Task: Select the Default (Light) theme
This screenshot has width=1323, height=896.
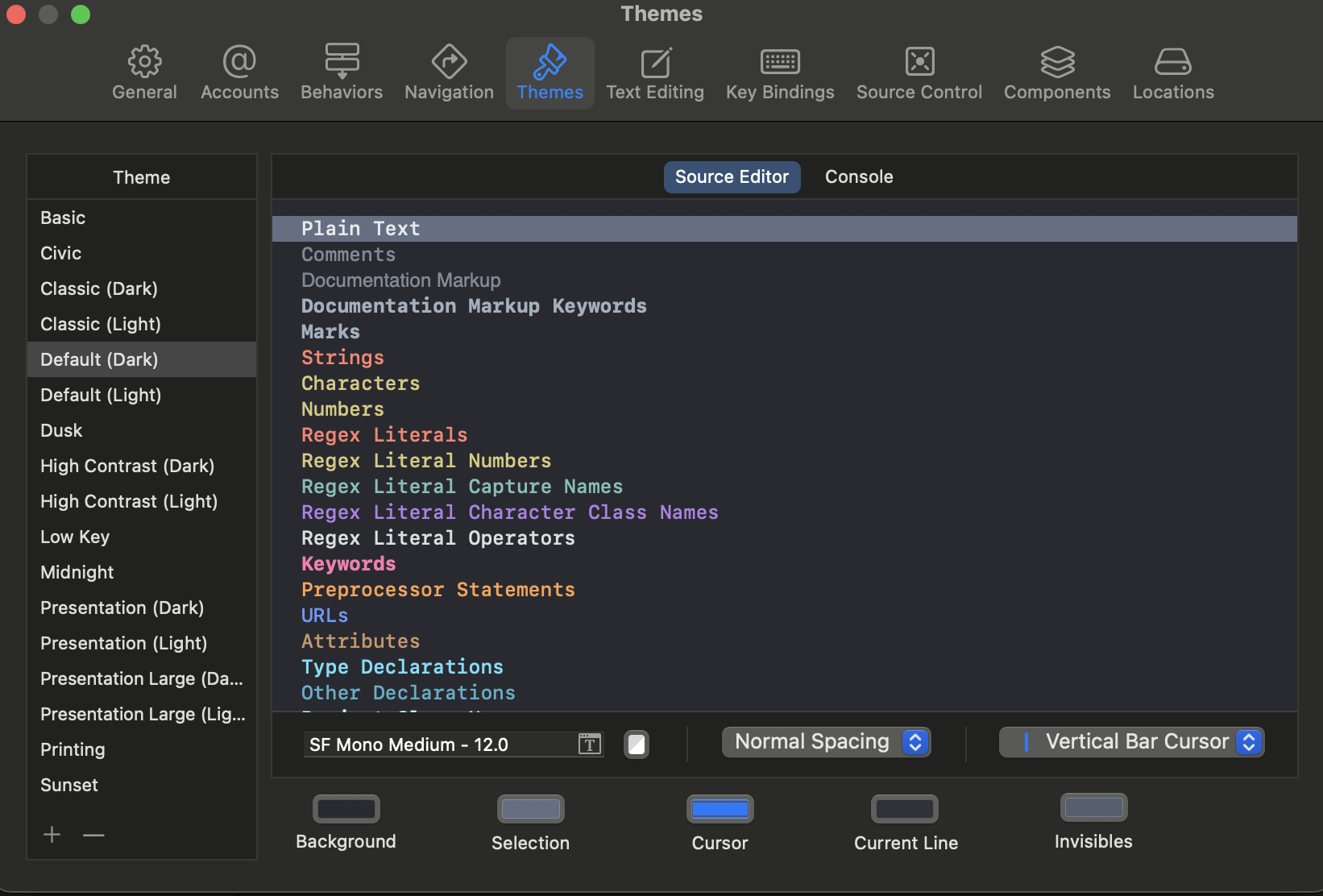Action: point(142,395)
